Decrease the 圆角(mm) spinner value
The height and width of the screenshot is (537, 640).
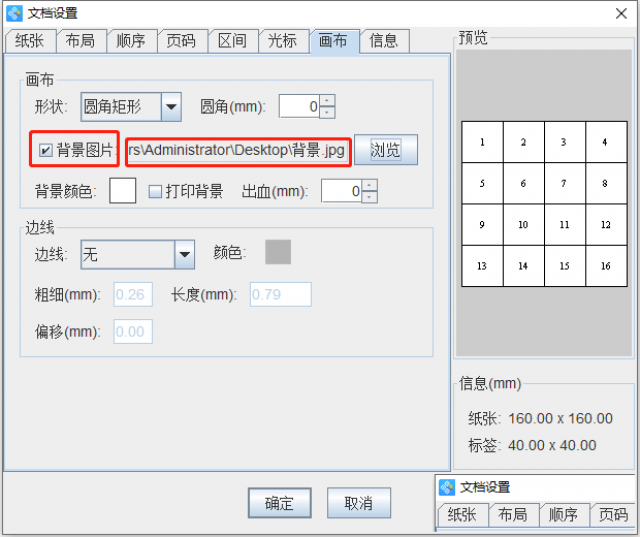point(327,113)
